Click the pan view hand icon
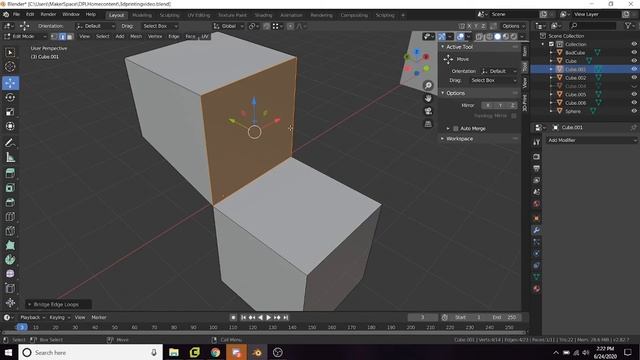Image resolution: width=640 pixels, height=360 pixels. (x=428, y=98)
